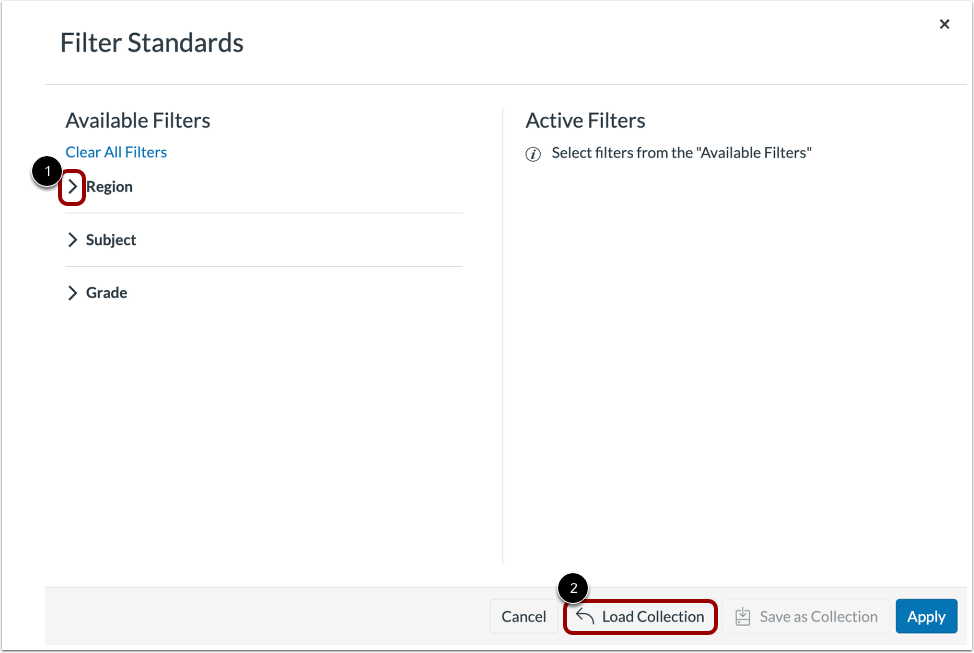Click the Available Filters heading
This screenshot has height=653, width=974.
[138, 121]
